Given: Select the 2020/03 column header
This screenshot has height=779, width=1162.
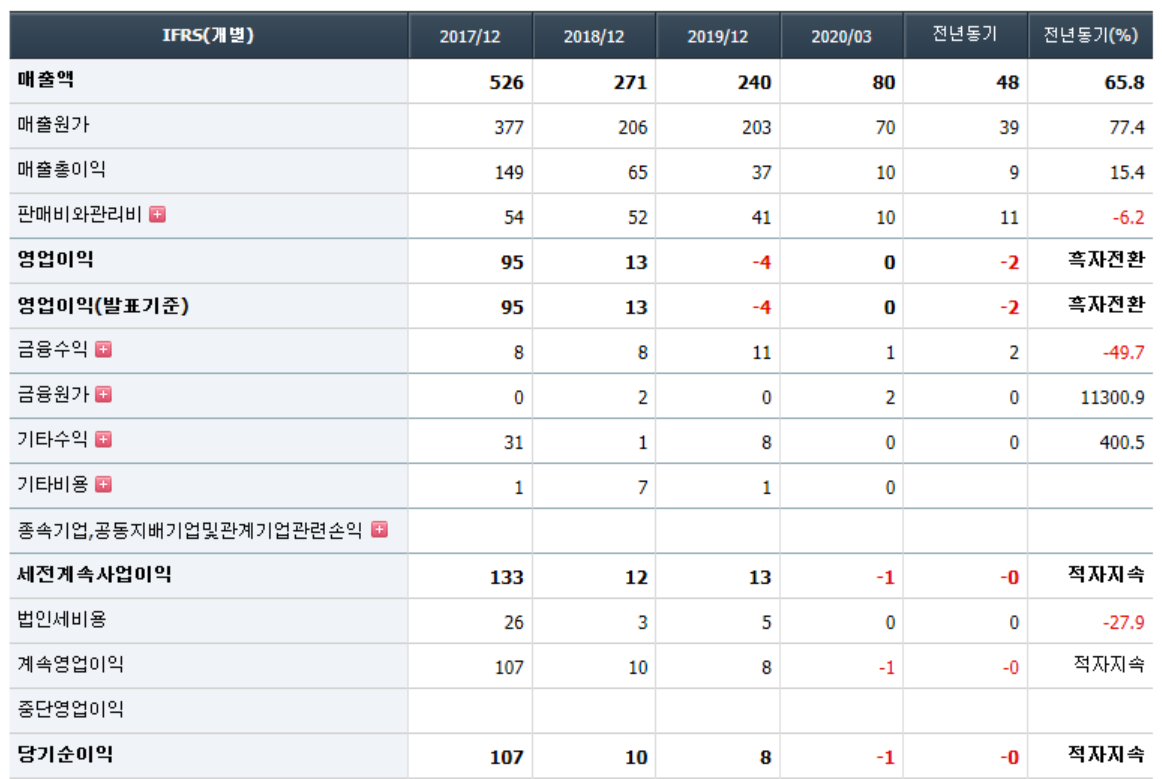Looking at the screenshot, I should tap(841, 35).
